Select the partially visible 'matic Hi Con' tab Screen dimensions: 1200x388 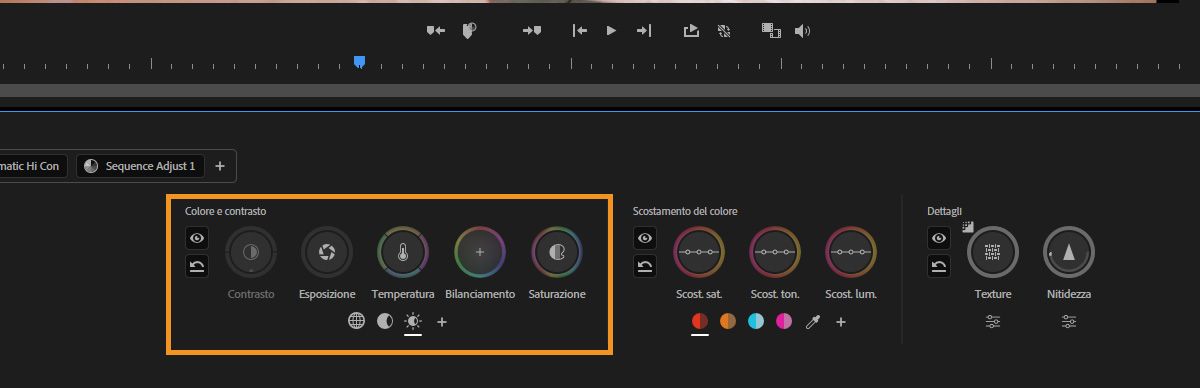pyautogui.click(x=34, y=166)
